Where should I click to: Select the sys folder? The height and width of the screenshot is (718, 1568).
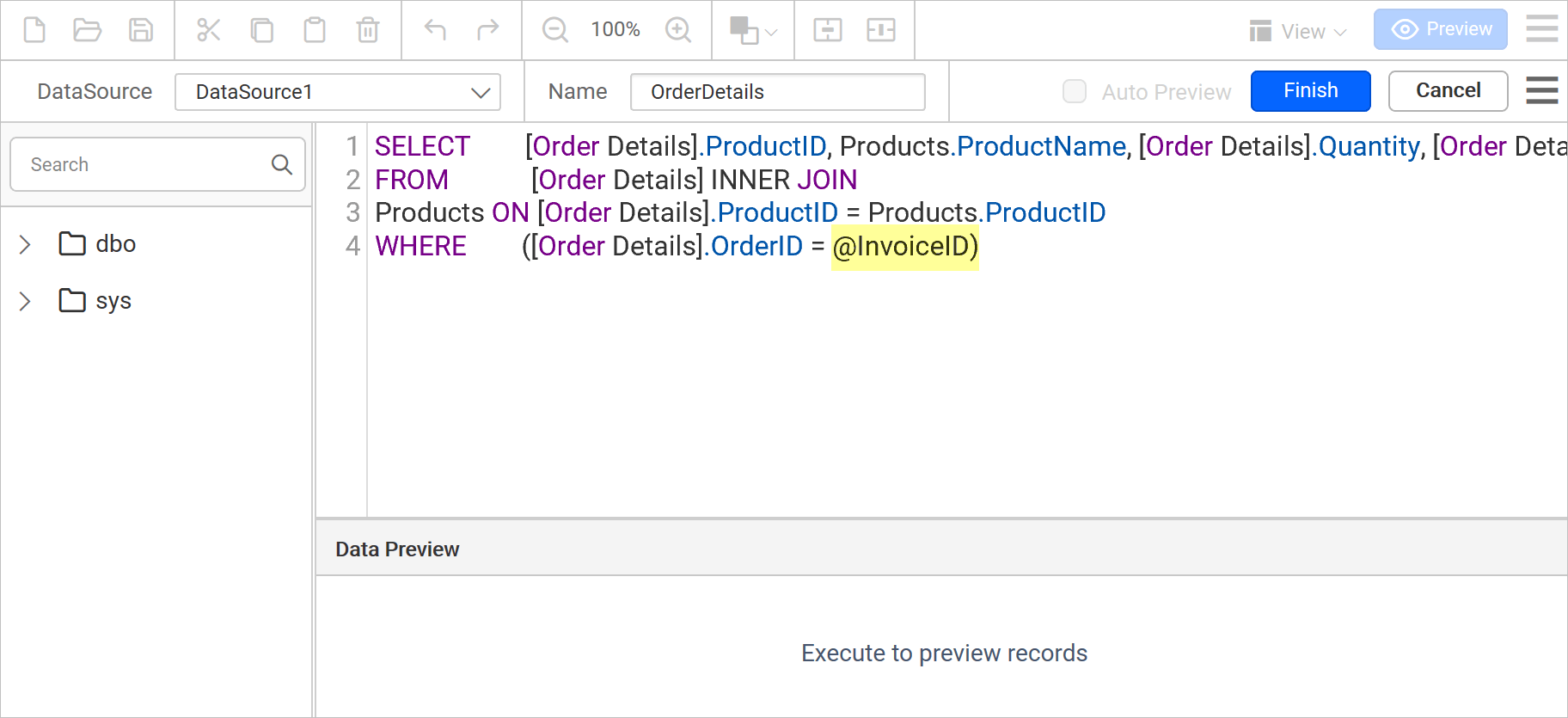coord(95,301)
